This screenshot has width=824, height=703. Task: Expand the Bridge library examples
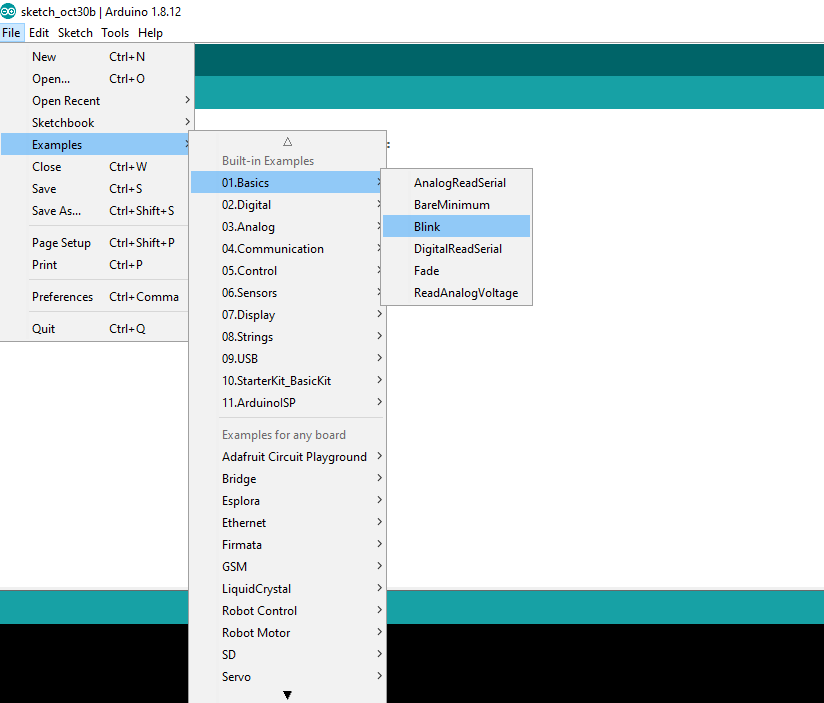click(287, 479)
